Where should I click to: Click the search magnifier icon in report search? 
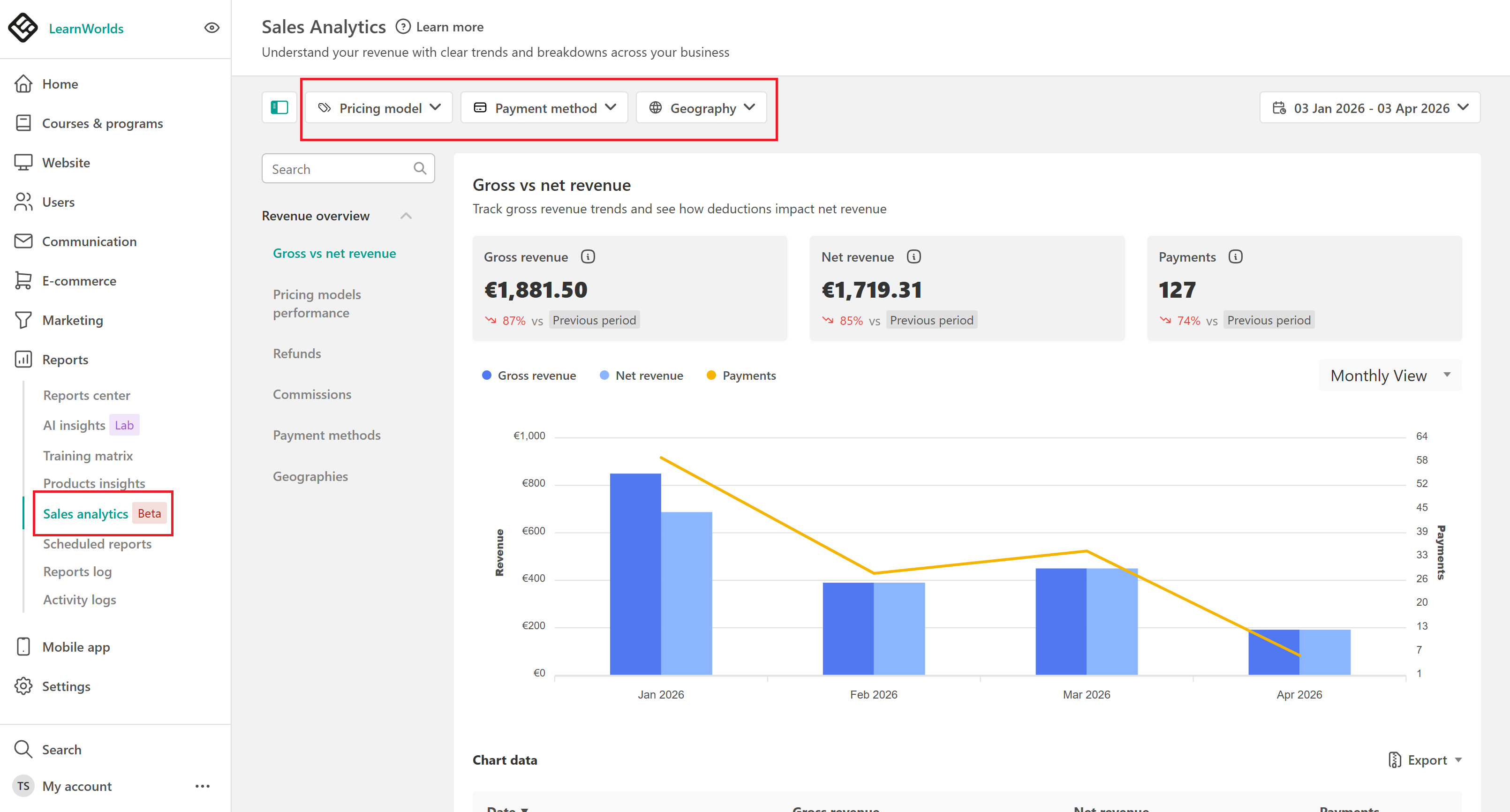point(420,169)
